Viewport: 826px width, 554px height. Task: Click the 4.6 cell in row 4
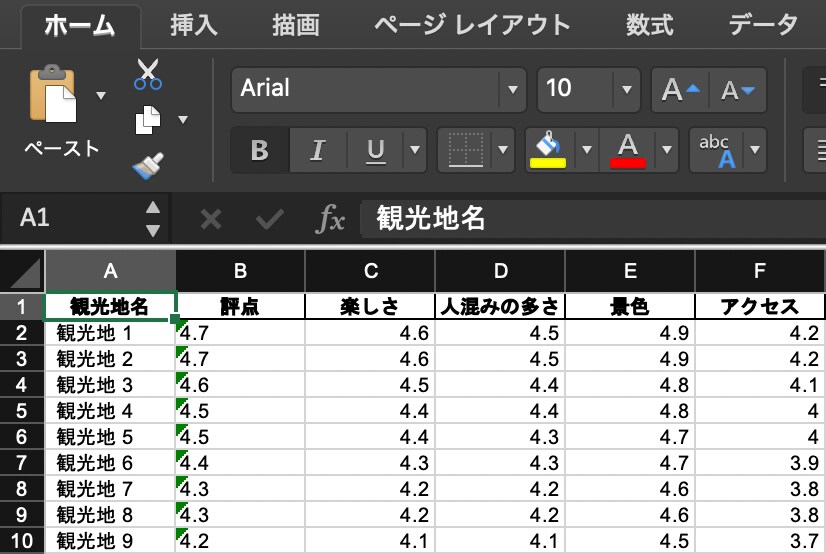pos(240,385)
